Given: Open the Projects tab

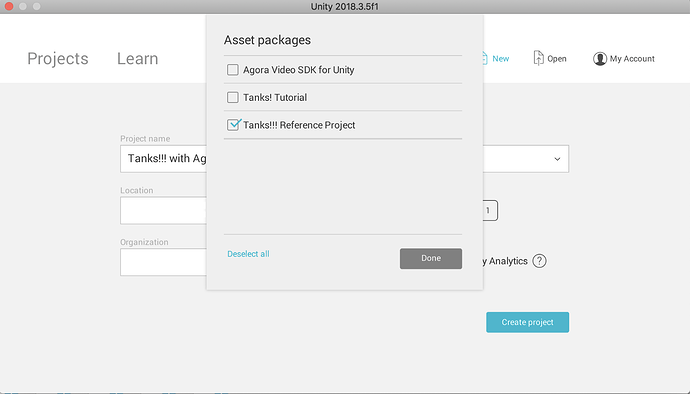Looking at the screenshot, I should tap(58, 59).
